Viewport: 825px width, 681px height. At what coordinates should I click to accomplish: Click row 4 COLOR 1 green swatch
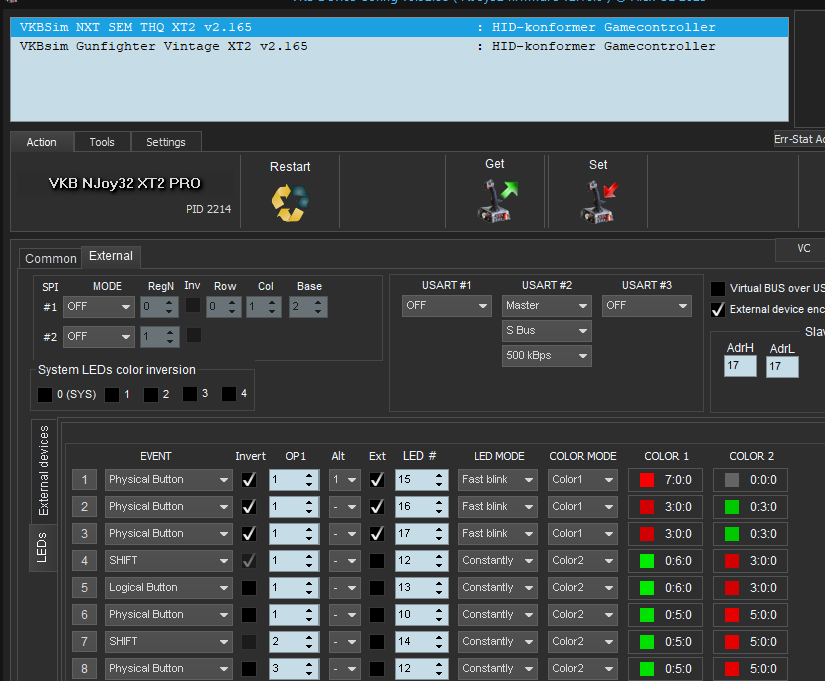click(x=647, y=561)
